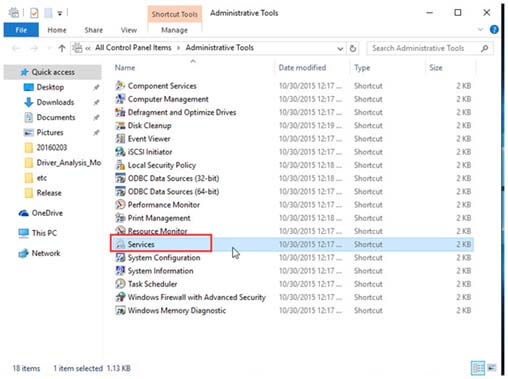
Task: Open the etc folder
Action: point(41,178)
